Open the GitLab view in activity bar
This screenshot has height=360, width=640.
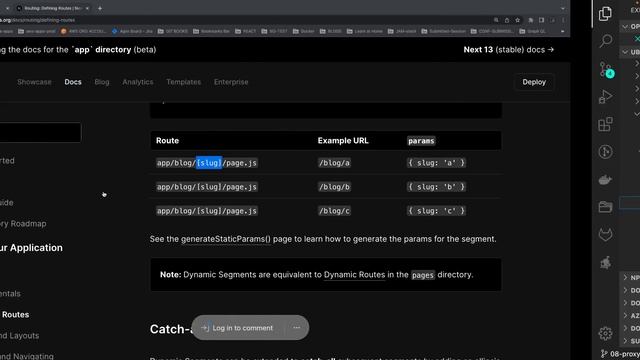point(605,235)
